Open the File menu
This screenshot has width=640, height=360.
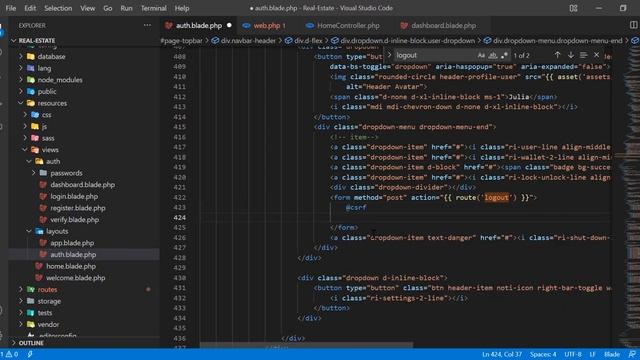[11, 8]
